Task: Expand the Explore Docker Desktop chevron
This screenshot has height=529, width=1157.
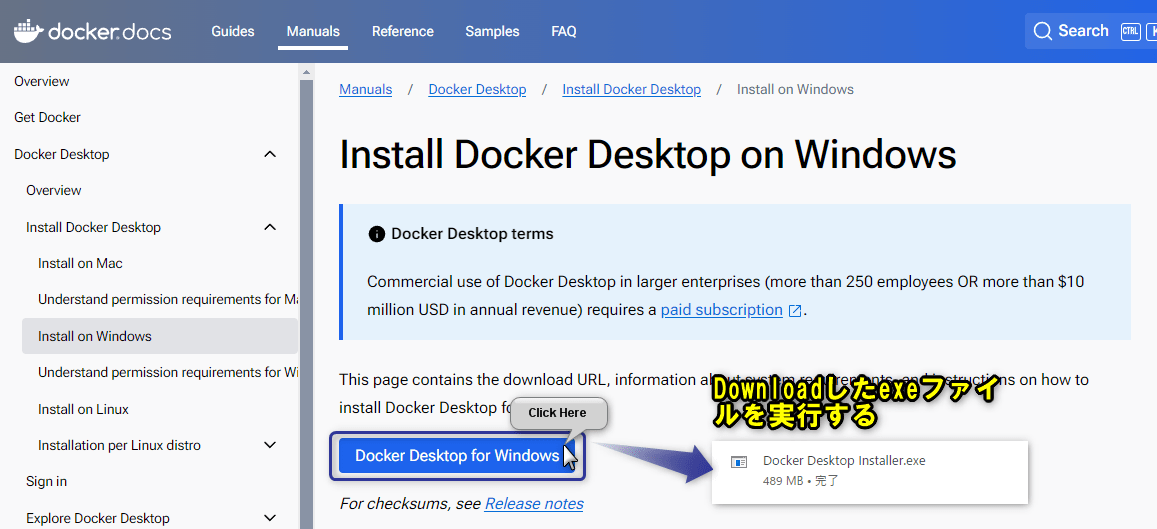Action: tap(270, 518)
